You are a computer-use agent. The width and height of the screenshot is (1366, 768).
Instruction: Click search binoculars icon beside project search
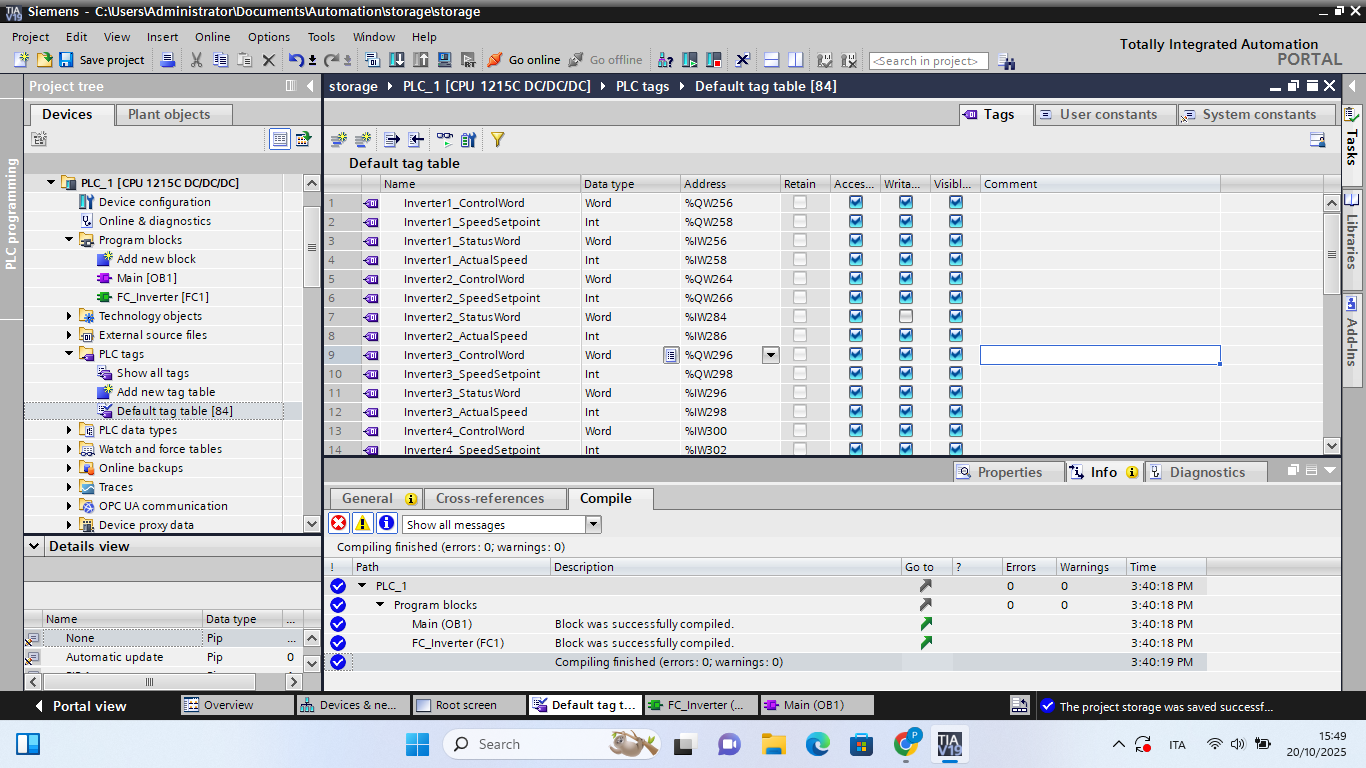(x=1006, y=61)
